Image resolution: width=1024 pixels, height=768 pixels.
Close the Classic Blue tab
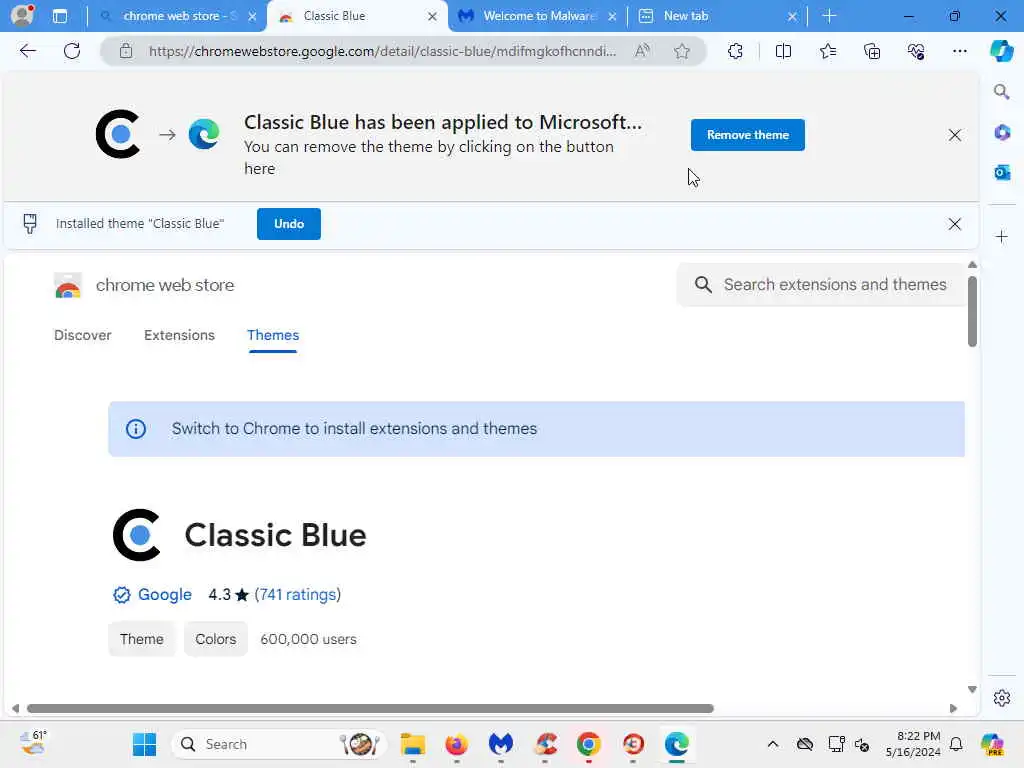coord(432,16)
